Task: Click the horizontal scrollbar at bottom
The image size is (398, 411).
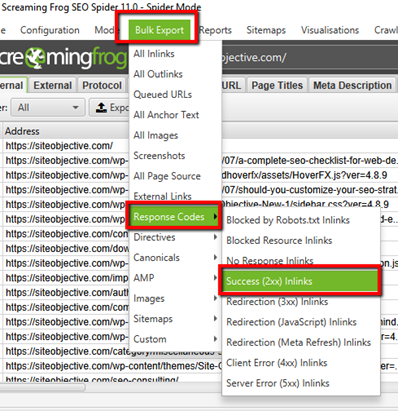Action: 43,387
